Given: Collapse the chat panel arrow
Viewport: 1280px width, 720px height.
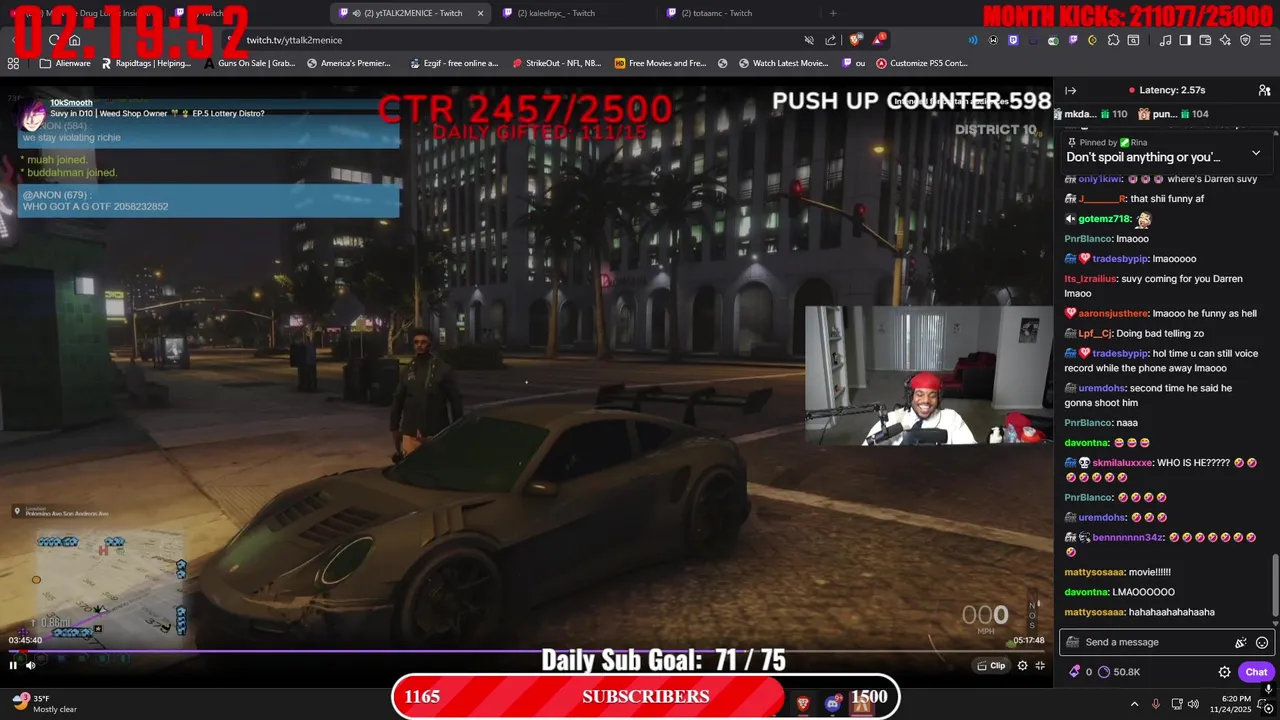Looking at the screenshot, I should point(1071,90).
